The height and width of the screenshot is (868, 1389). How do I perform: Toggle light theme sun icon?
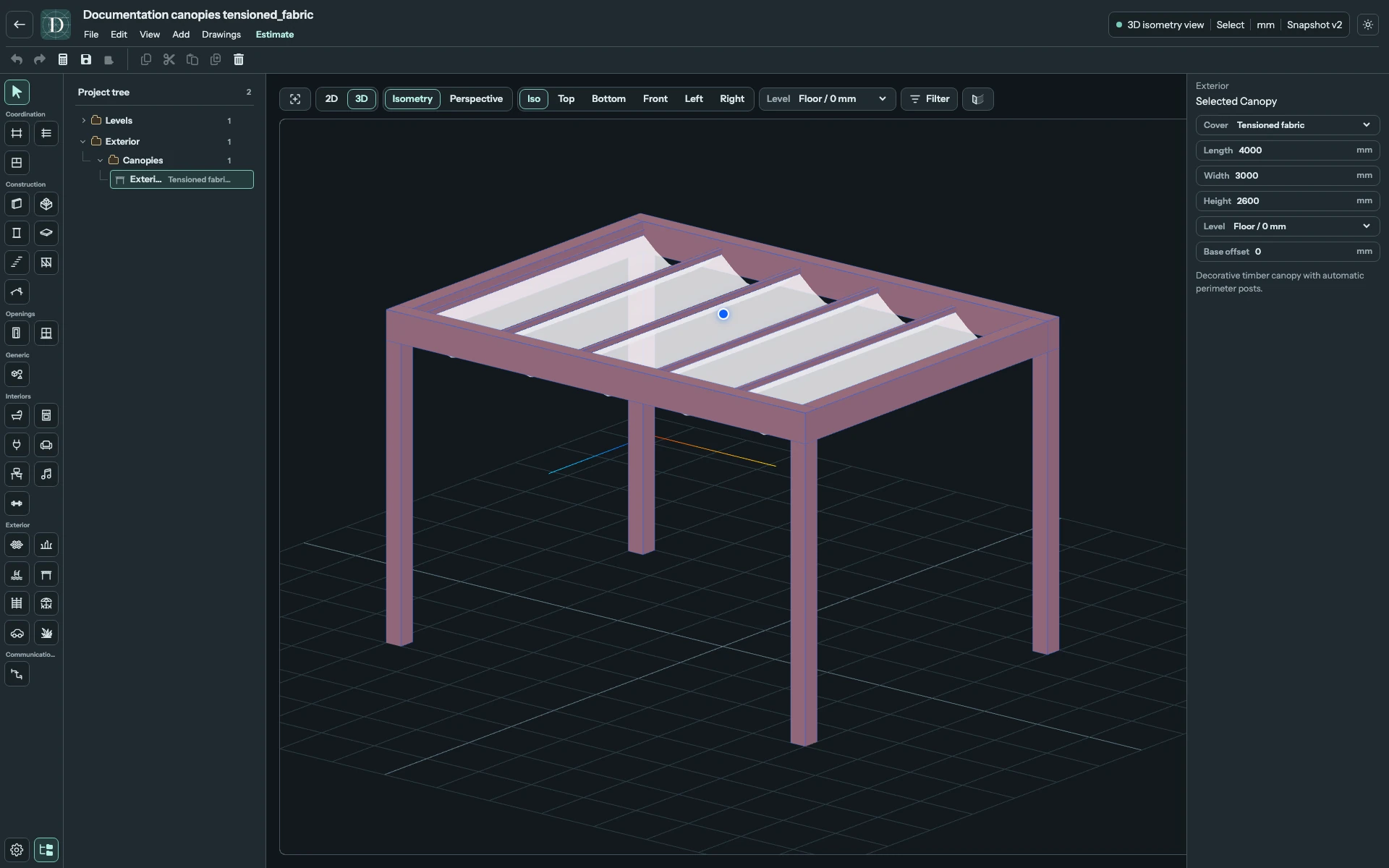(x=1368, y=25)
